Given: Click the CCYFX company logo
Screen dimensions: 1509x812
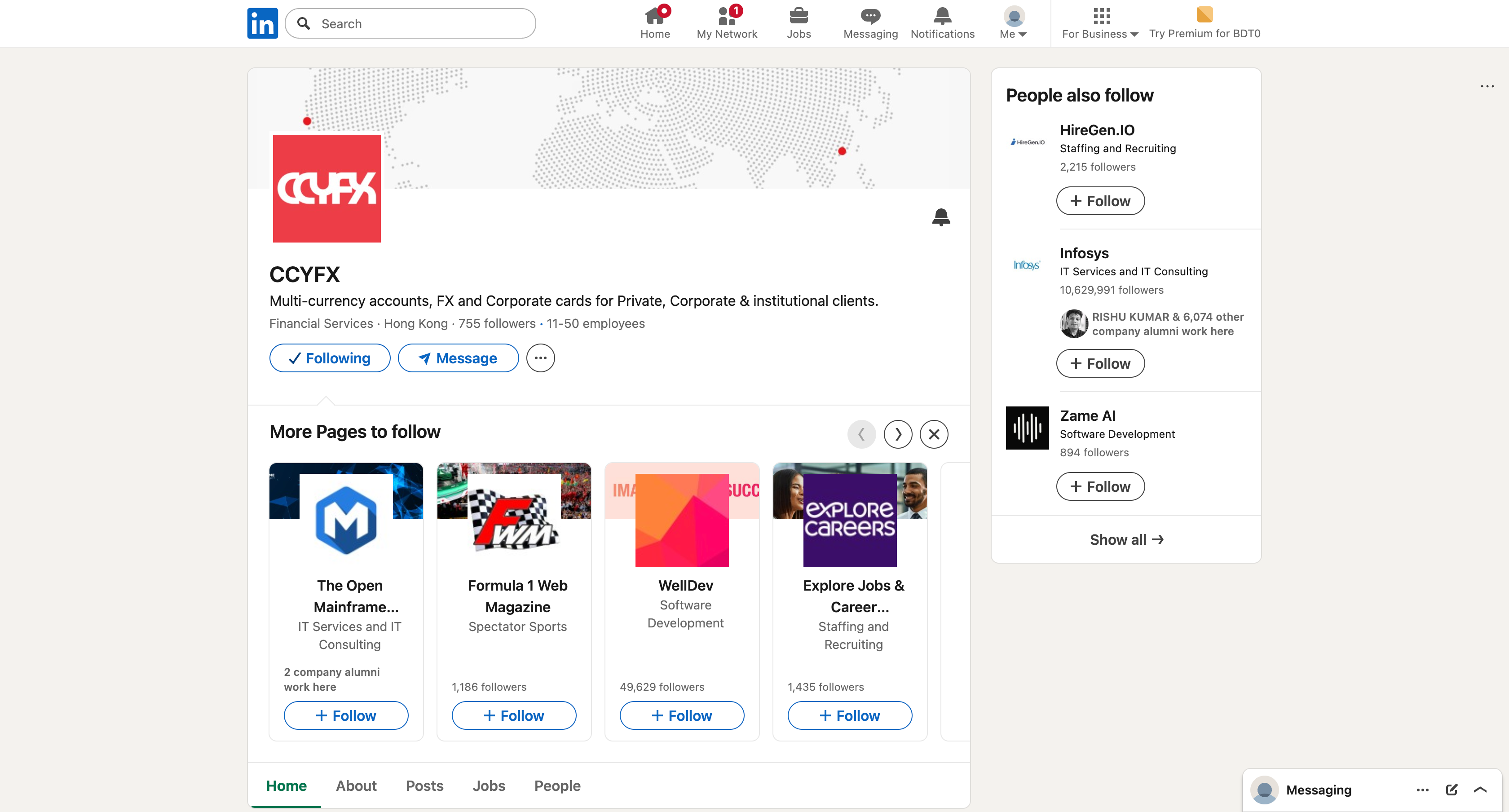Looking at the screenshot, I should pyautogui.click(x=327, y=188).
